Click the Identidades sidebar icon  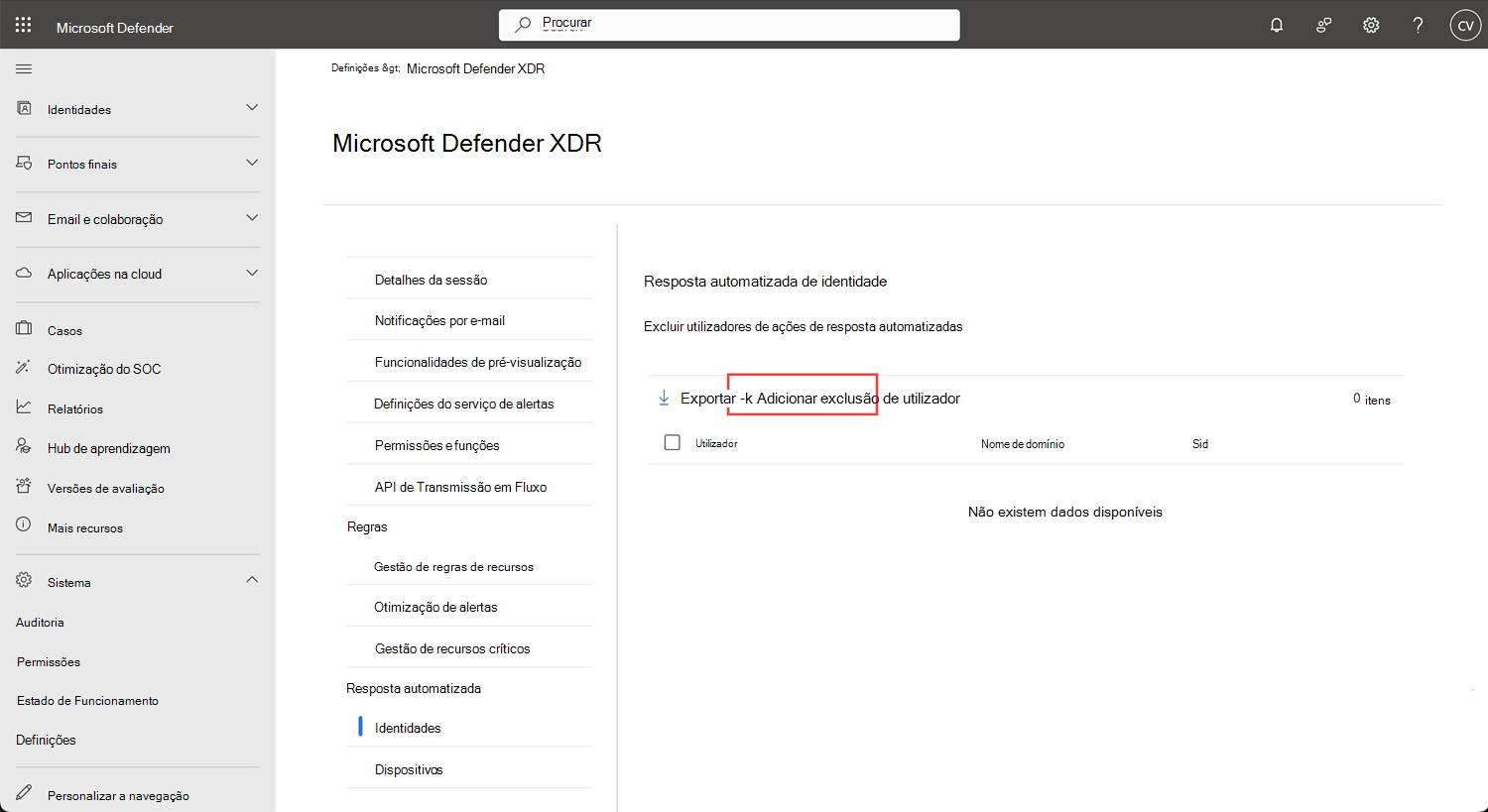tap(24, 108)
